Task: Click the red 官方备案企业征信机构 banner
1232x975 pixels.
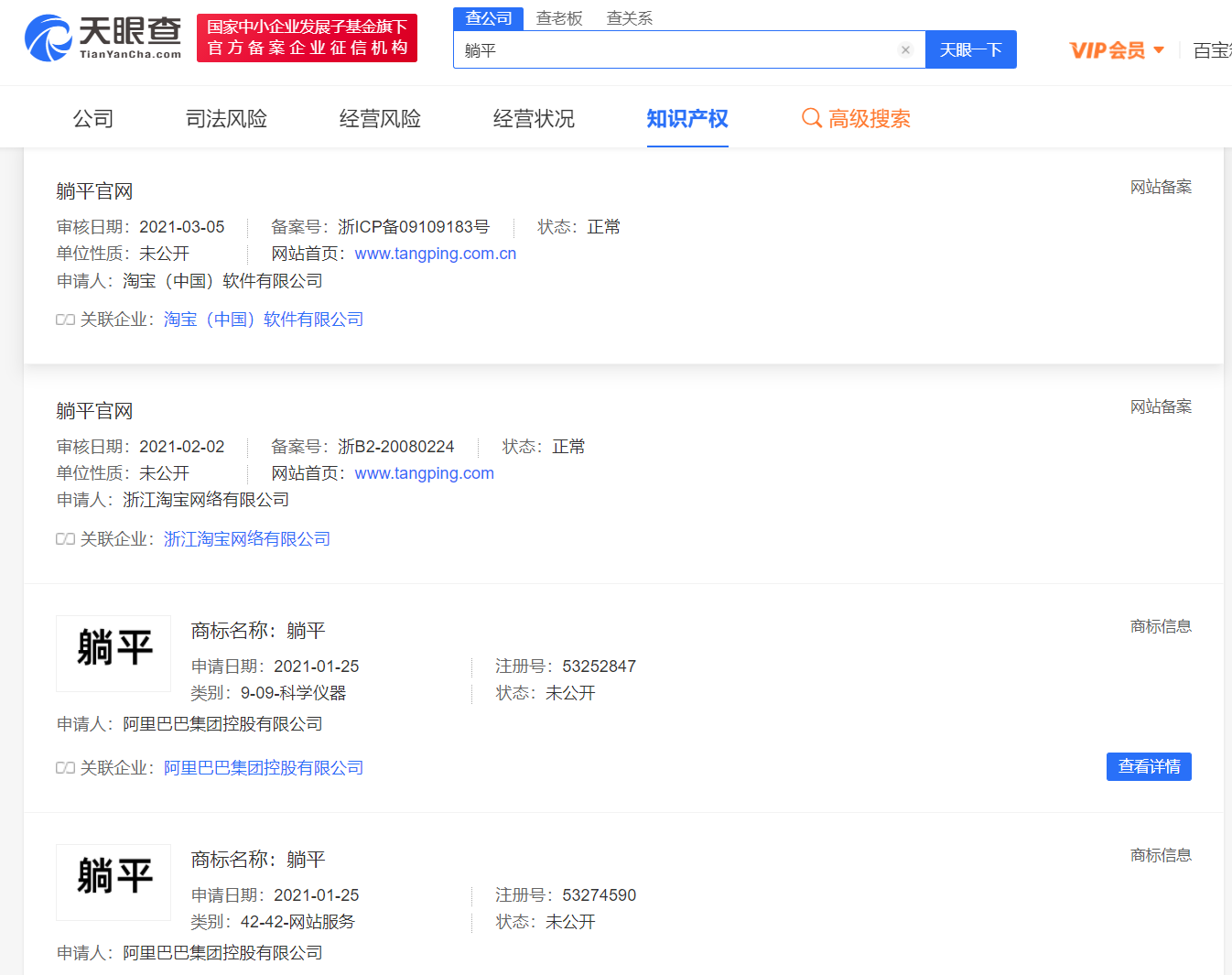Action: click(307, 38)
